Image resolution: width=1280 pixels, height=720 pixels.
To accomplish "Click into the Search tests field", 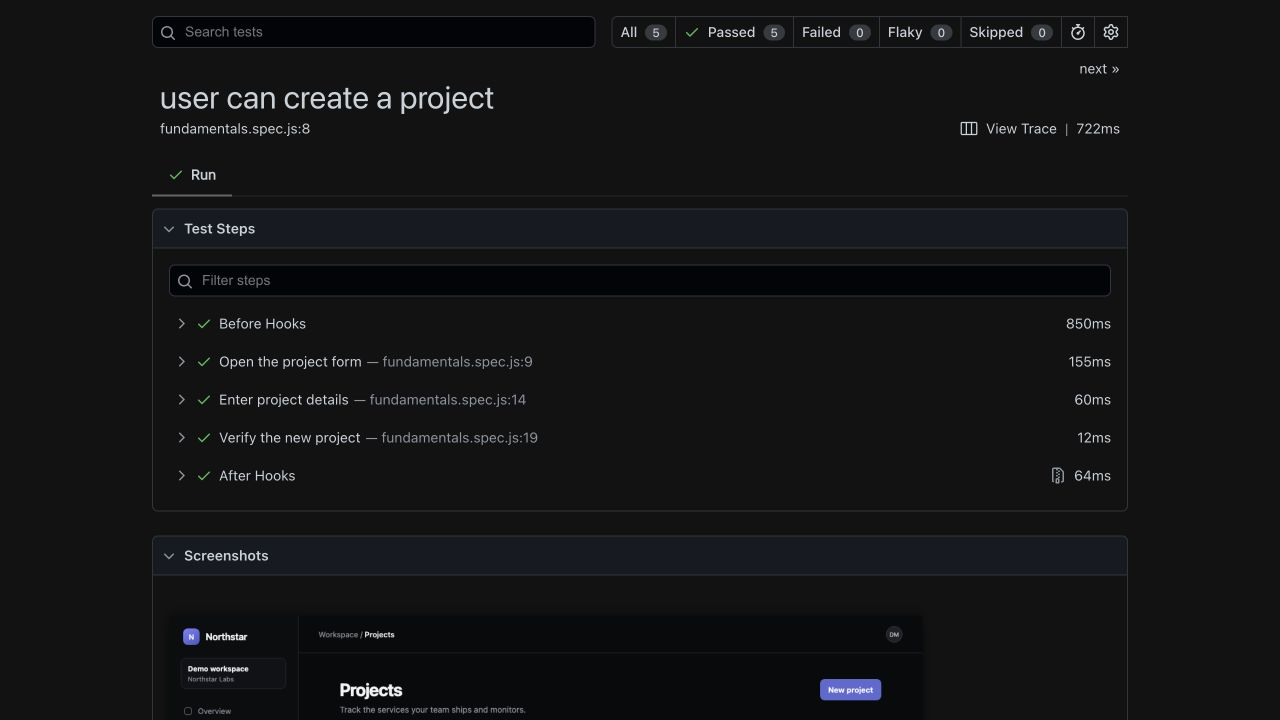I will point(374,32).
